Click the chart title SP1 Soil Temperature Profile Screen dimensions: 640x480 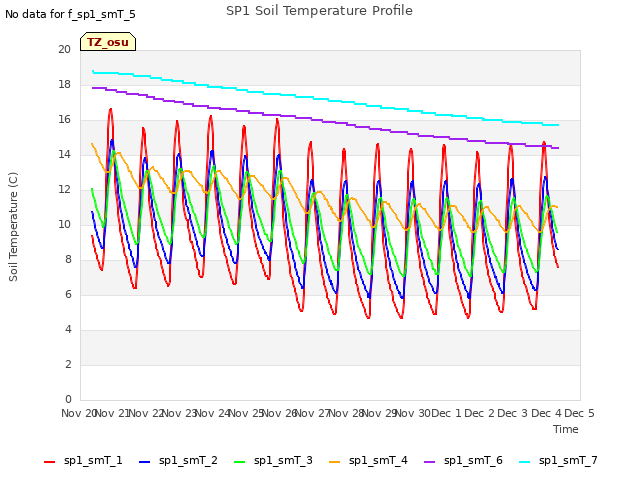click(319, 11)
